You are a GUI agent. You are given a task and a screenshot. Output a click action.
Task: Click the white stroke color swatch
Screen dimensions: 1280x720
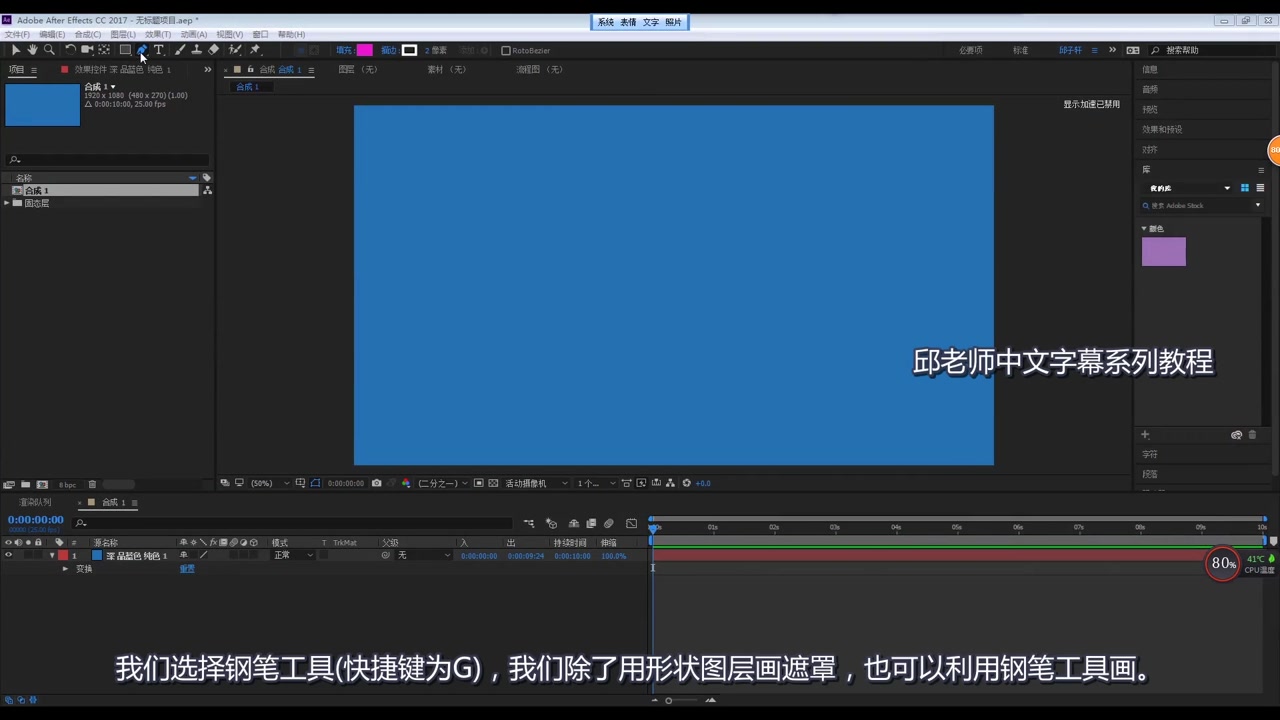(x=409, y=50)
